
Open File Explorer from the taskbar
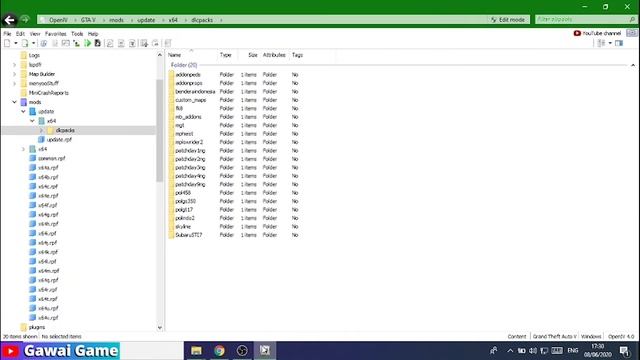coord(196,351)
